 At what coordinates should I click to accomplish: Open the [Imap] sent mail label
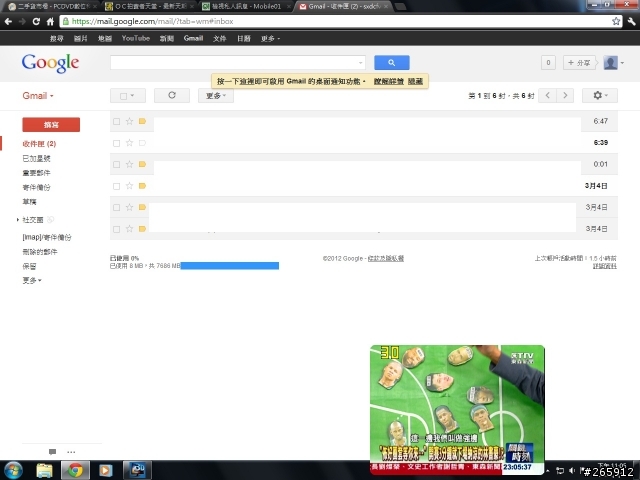click(47, 237)
